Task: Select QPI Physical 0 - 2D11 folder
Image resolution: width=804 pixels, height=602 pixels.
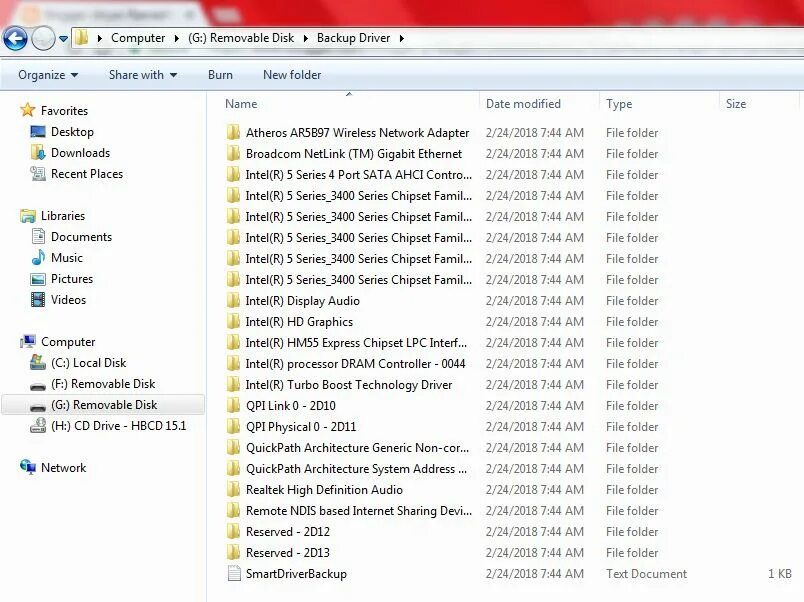Action: pos(300,427)
